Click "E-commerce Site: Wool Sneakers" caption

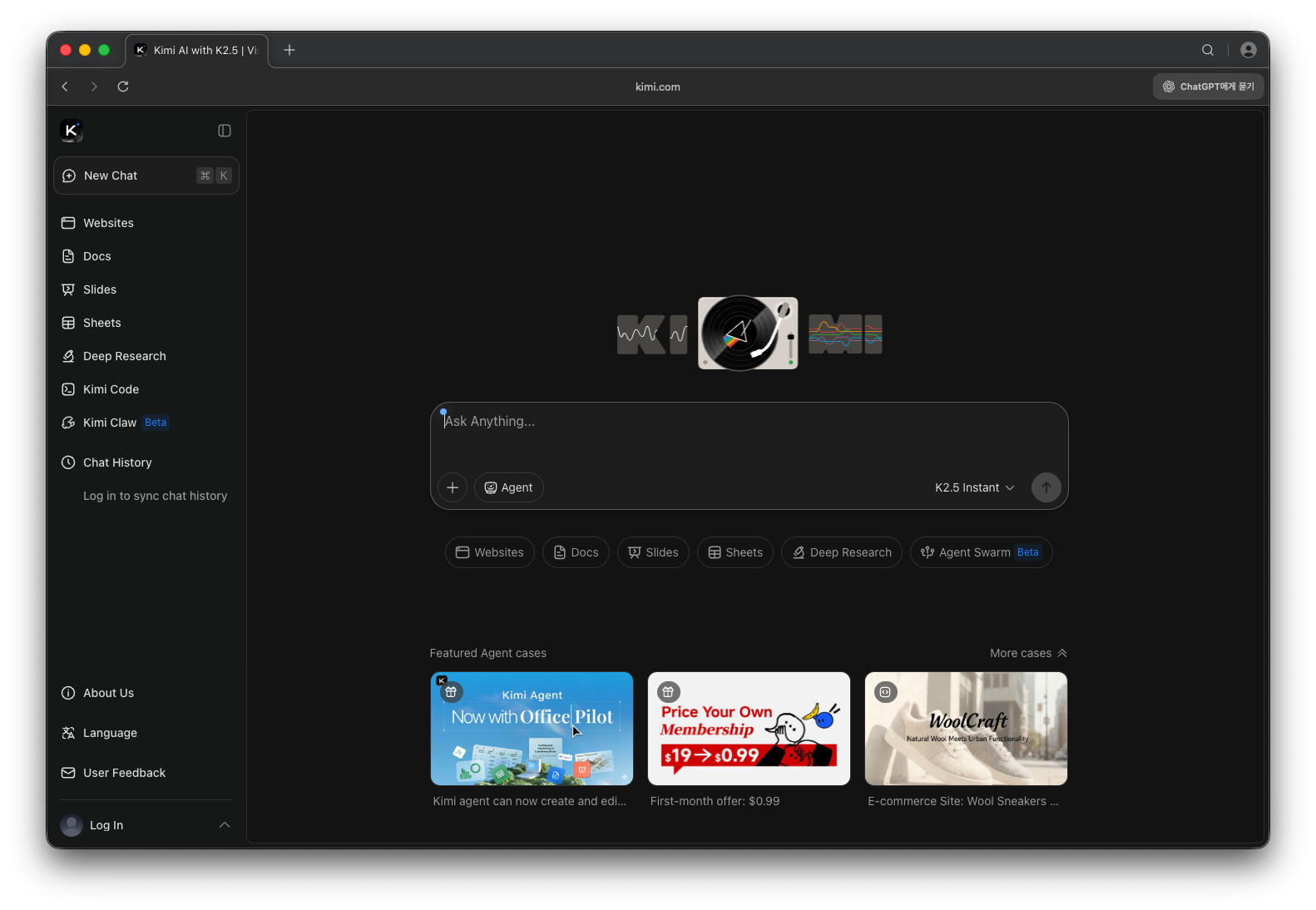pos(963,801)
